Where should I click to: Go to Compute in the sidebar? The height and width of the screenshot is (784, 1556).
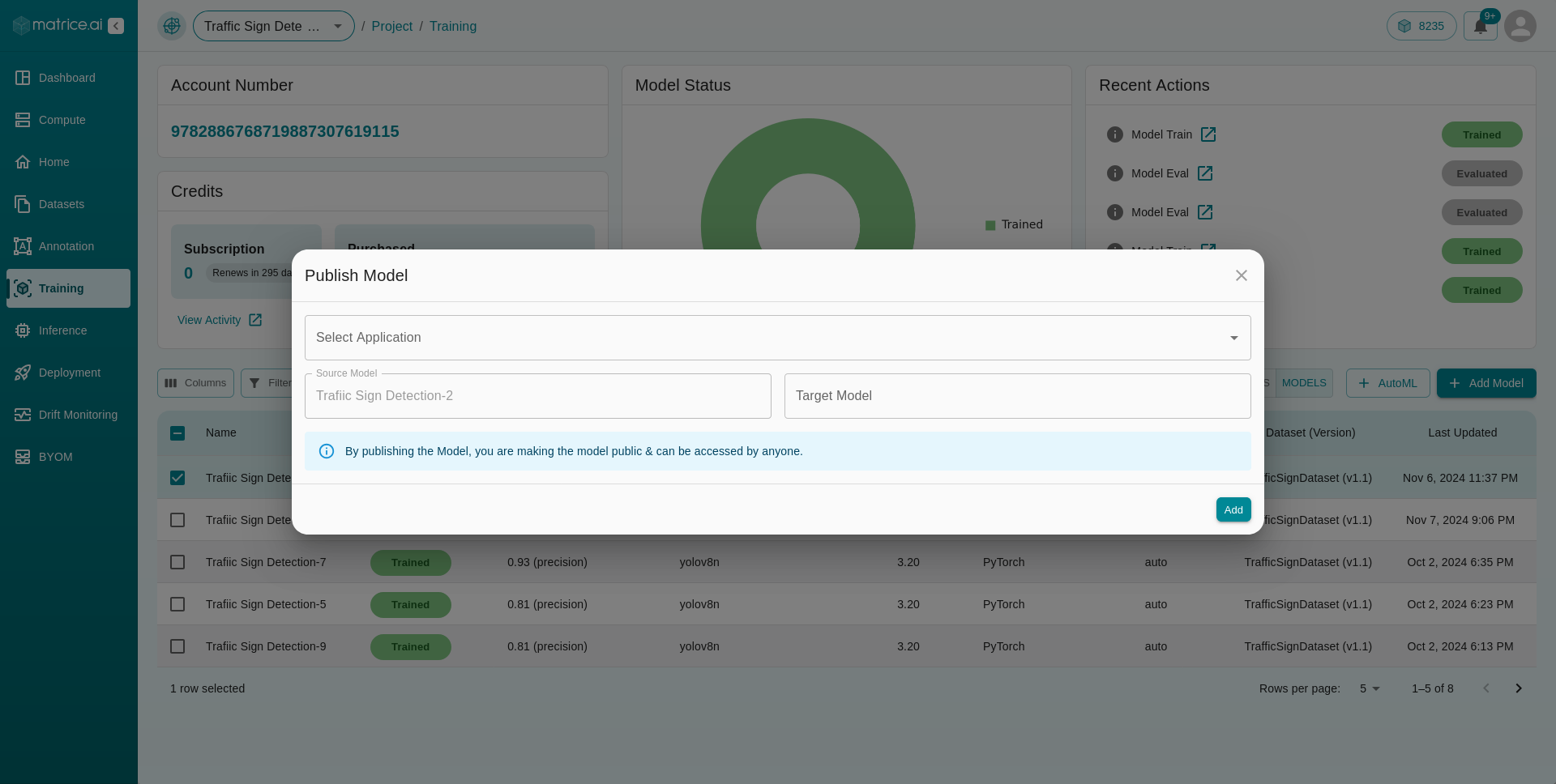tap(68, 120)
